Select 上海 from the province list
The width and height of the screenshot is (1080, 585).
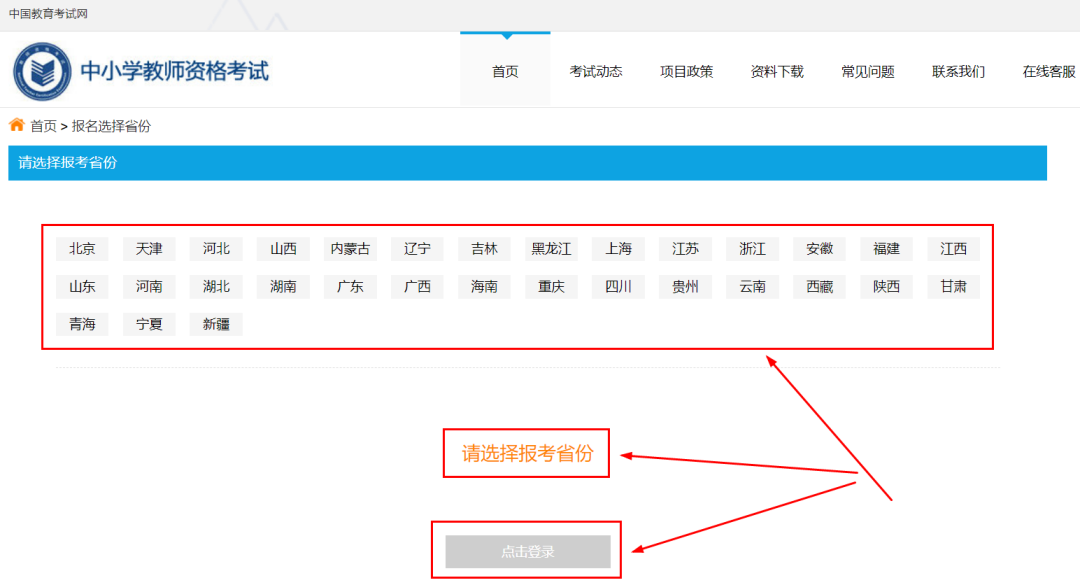point(618,249)
